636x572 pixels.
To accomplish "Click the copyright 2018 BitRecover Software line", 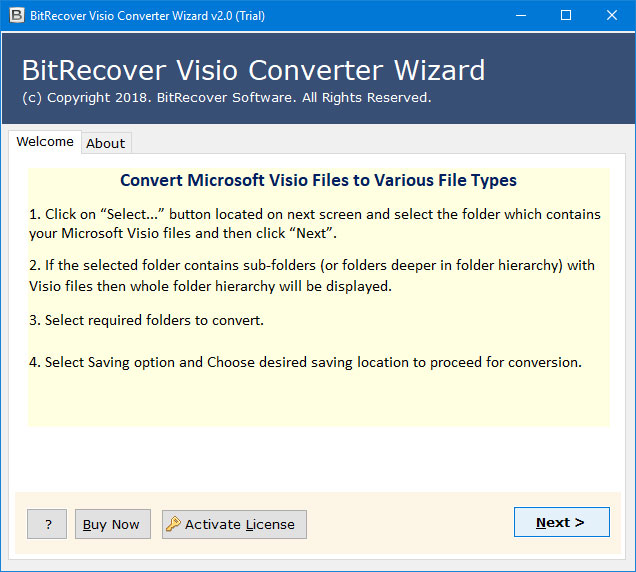I will [x=227, y=98].
